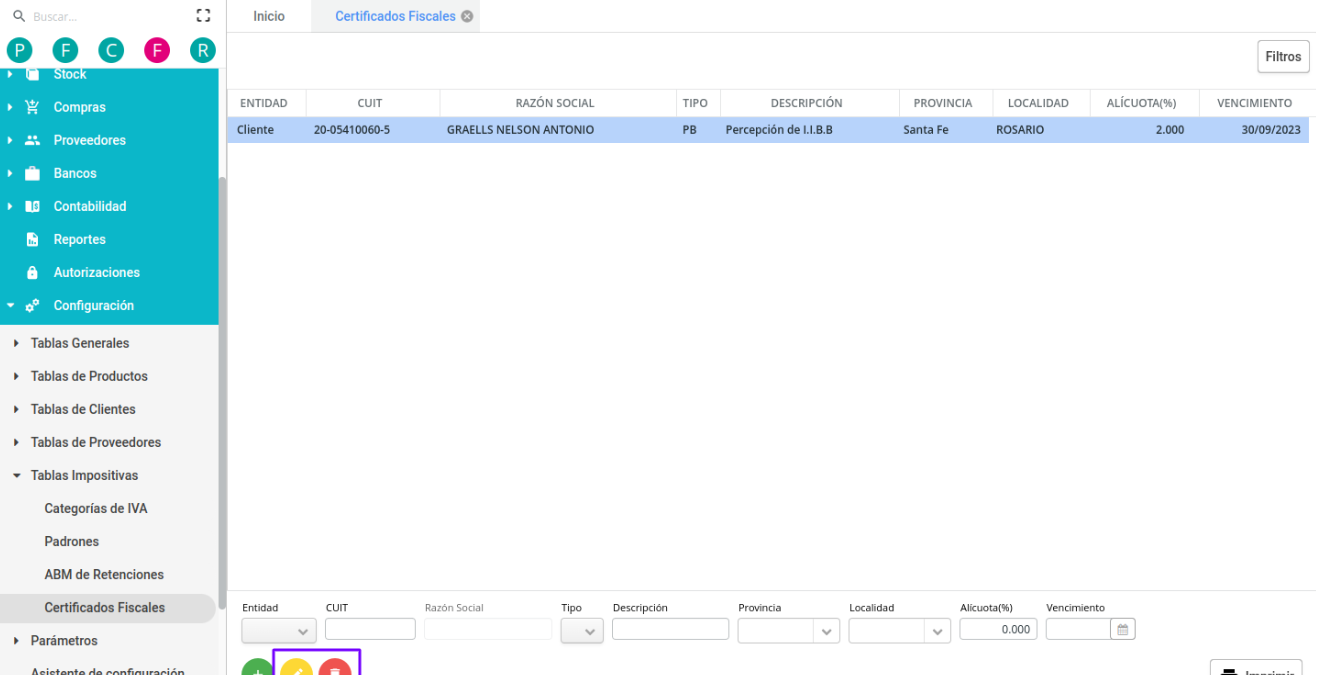Expand the Parámetros tree node
This screenshot has height=675, width=1319.
click(x=16, y=640)
